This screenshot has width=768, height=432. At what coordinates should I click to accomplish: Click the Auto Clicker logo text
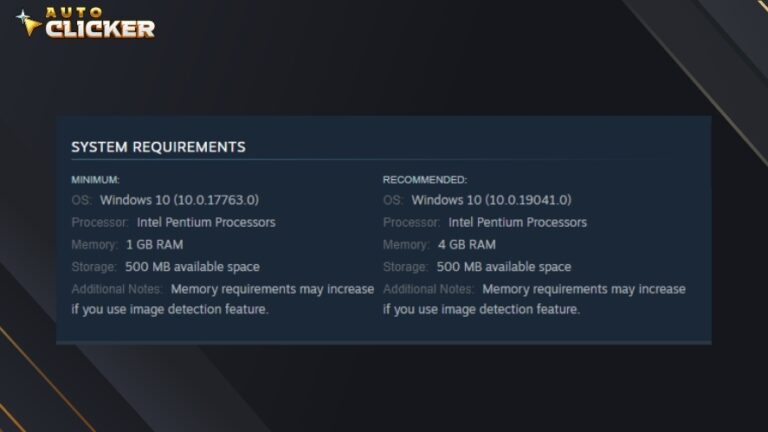100,23
